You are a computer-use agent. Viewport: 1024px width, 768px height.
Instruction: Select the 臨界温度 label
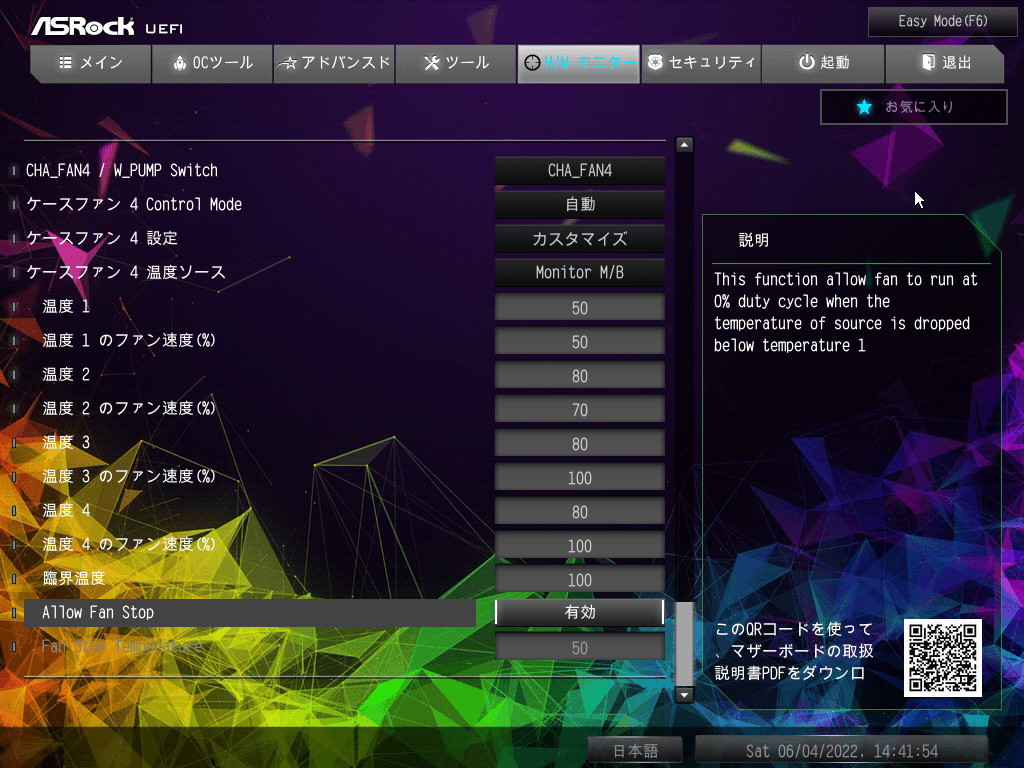[x=74, y=579]
